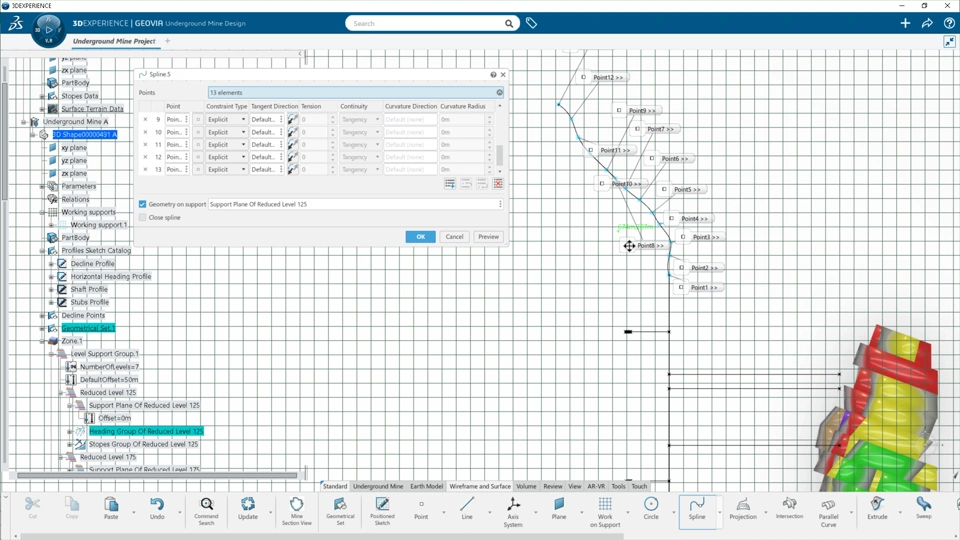
Task: Select the Sweep tool
Action: [x=923, y=509]
